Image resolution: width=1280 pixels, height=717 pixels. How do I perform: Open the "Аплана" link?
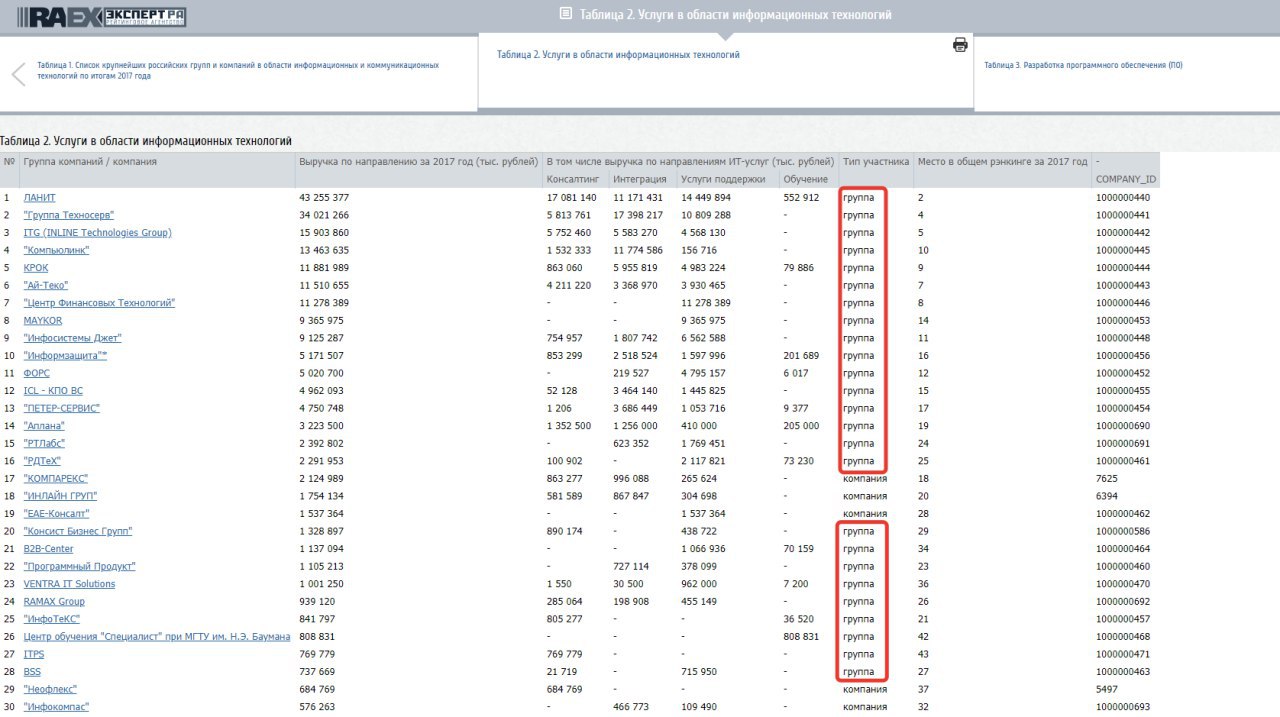tap(44, 426)
